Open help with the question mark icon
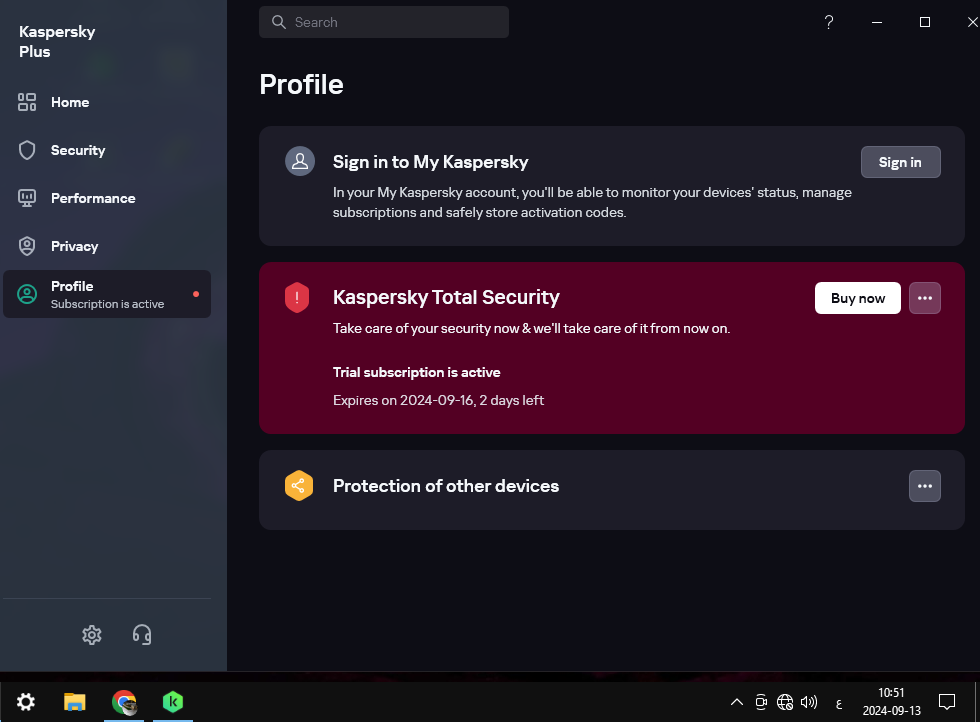 point(829,23)
